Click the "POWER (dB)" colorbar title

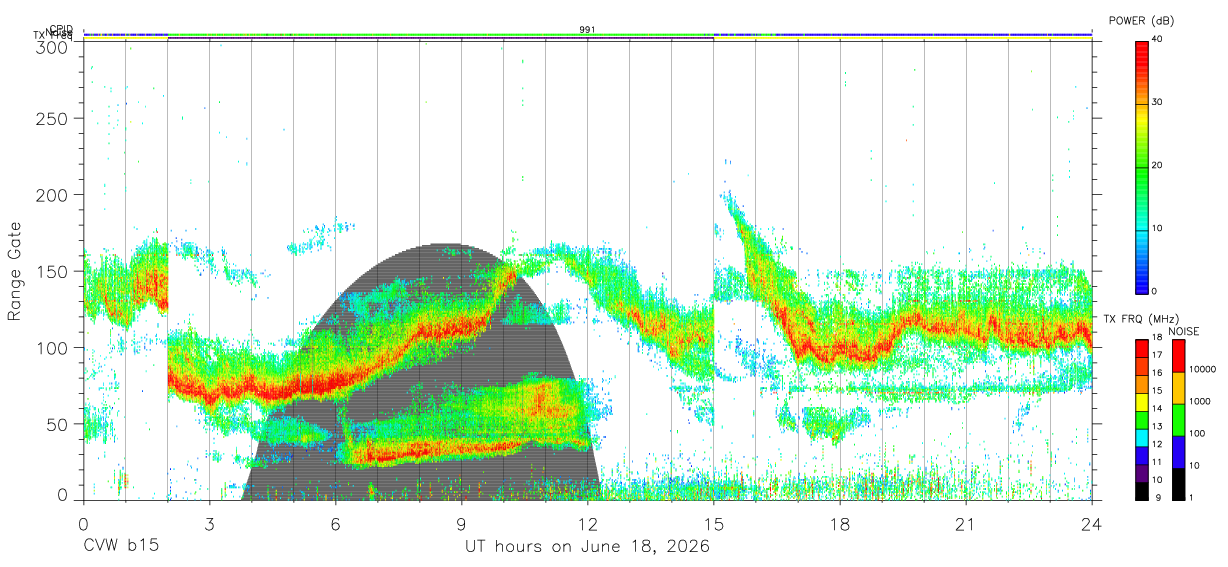[x=1141, y=21]
